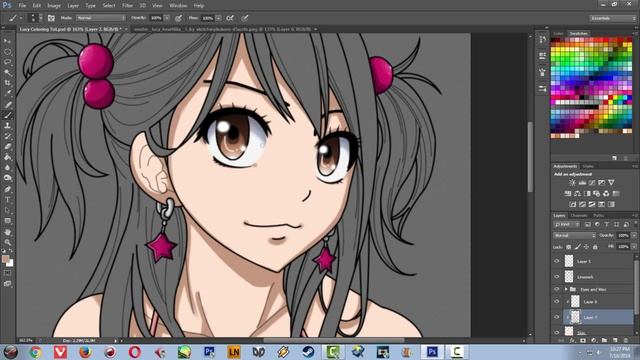The image size is (640, 360).
Task: Hide Layer 7 visibility eye
Action: (x=557, y=317)
